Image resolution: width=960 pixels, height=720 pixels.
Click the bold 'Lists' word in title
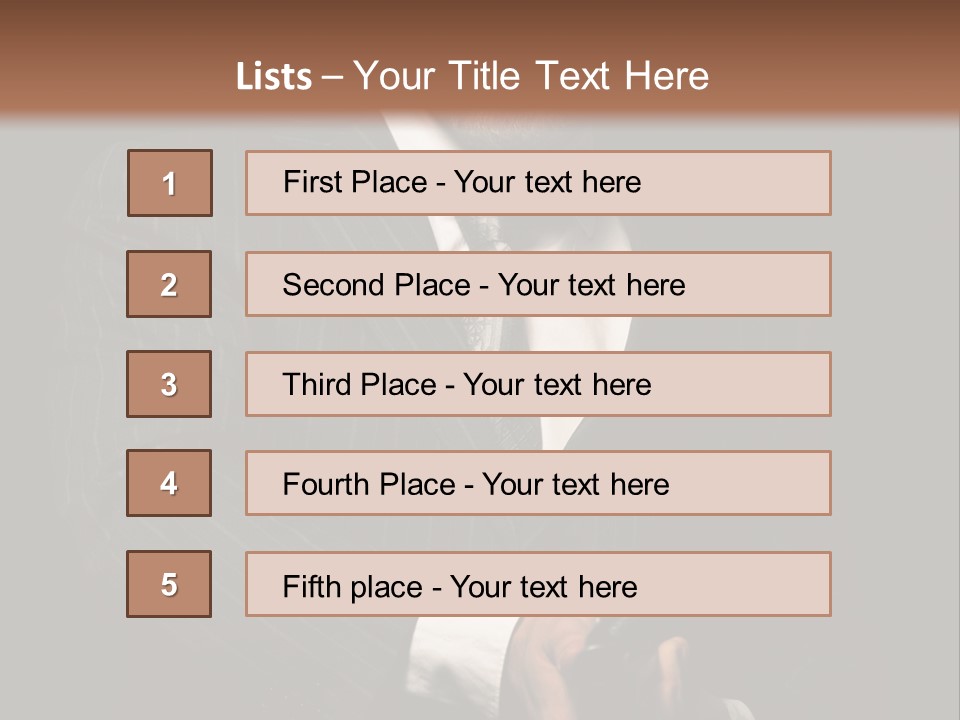[274, 77]
